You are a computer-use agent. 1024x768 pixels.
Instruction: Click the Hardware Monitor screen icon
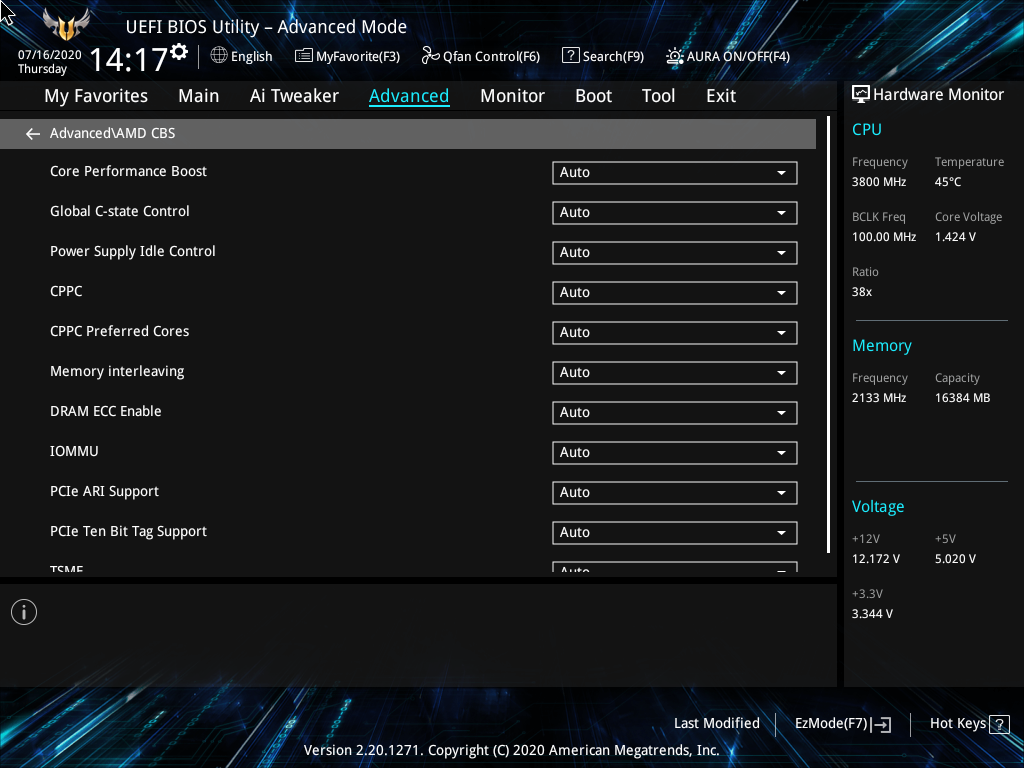point(861,95)
